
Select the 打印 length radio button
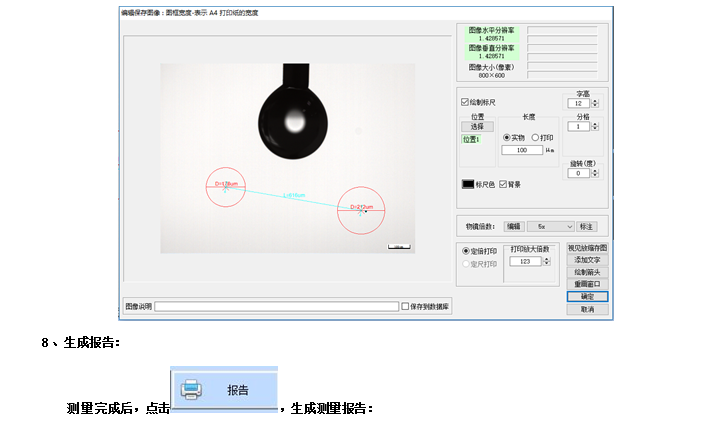click(x=535, y=137)
